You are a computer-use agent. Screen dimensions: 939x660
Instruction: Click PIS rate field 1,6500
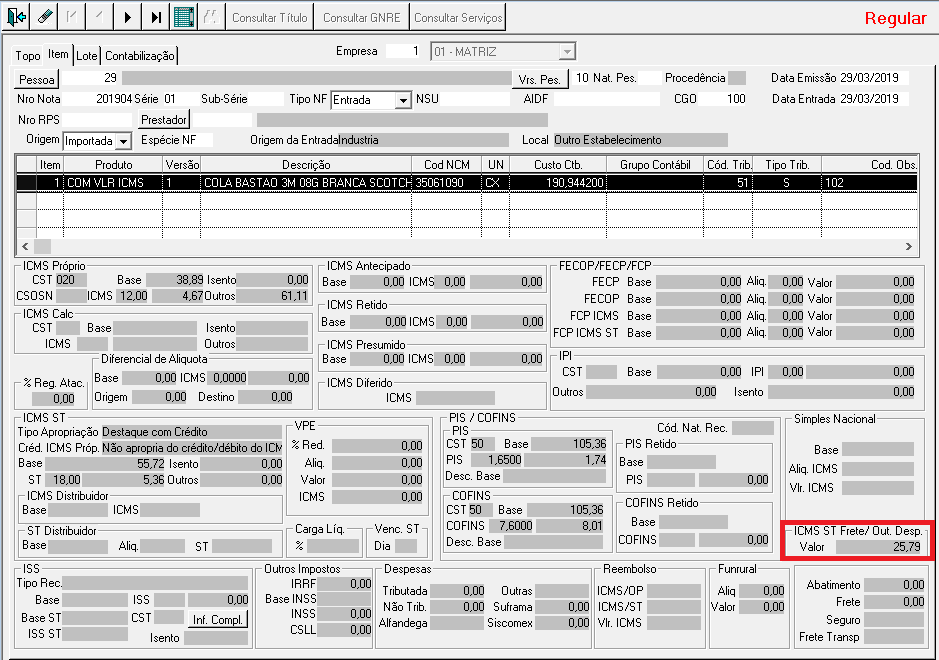click(x=496, y=460)
